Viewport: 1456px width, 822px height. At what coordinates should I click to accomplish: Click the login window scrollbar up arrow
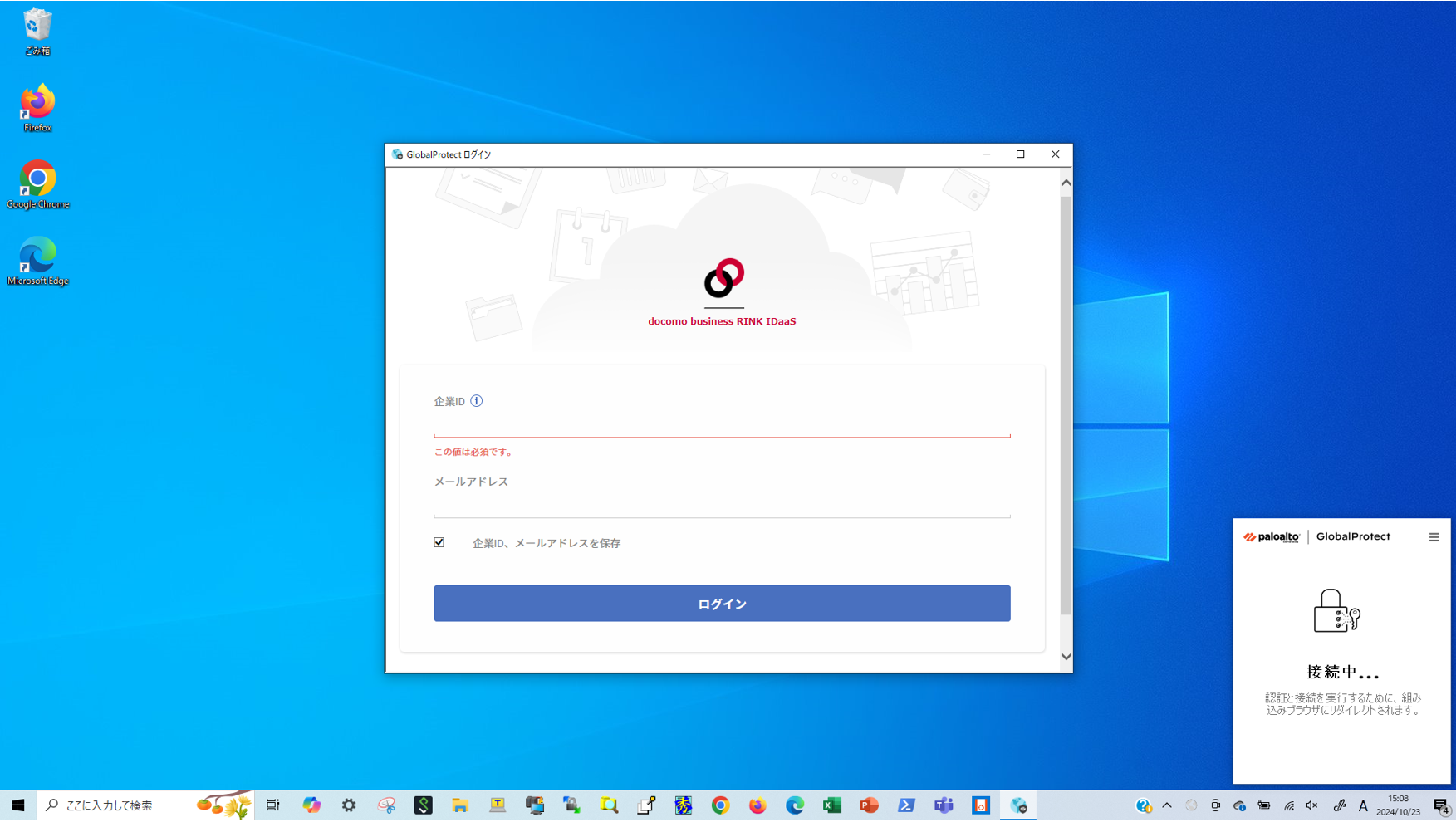1066,182
